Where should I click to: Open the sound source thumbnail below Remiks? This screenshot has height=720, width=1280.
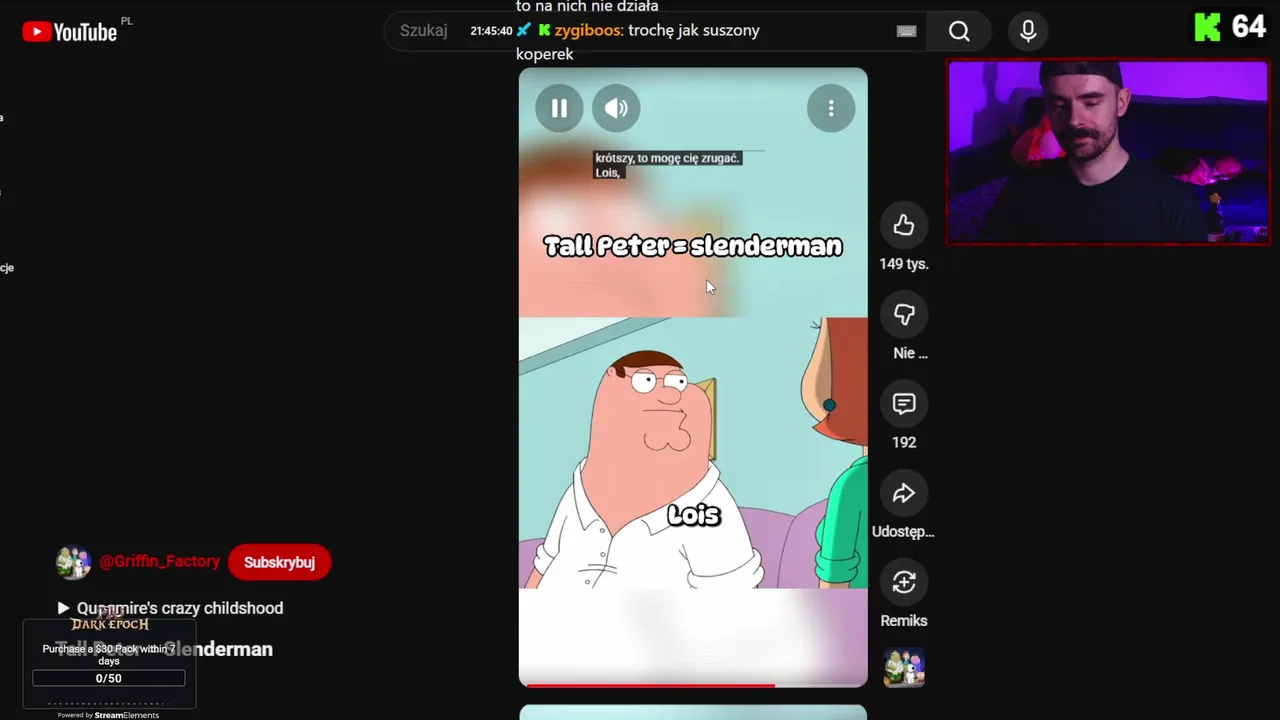tap(904, 668)
